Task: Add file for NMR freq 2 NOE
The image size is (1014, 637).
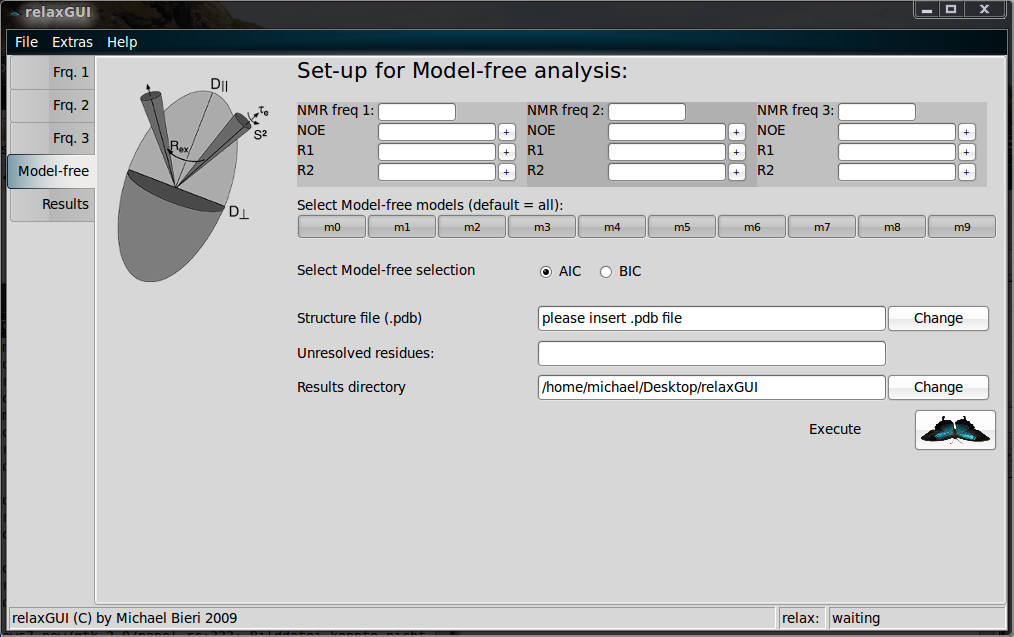Action: click(736, 132)
